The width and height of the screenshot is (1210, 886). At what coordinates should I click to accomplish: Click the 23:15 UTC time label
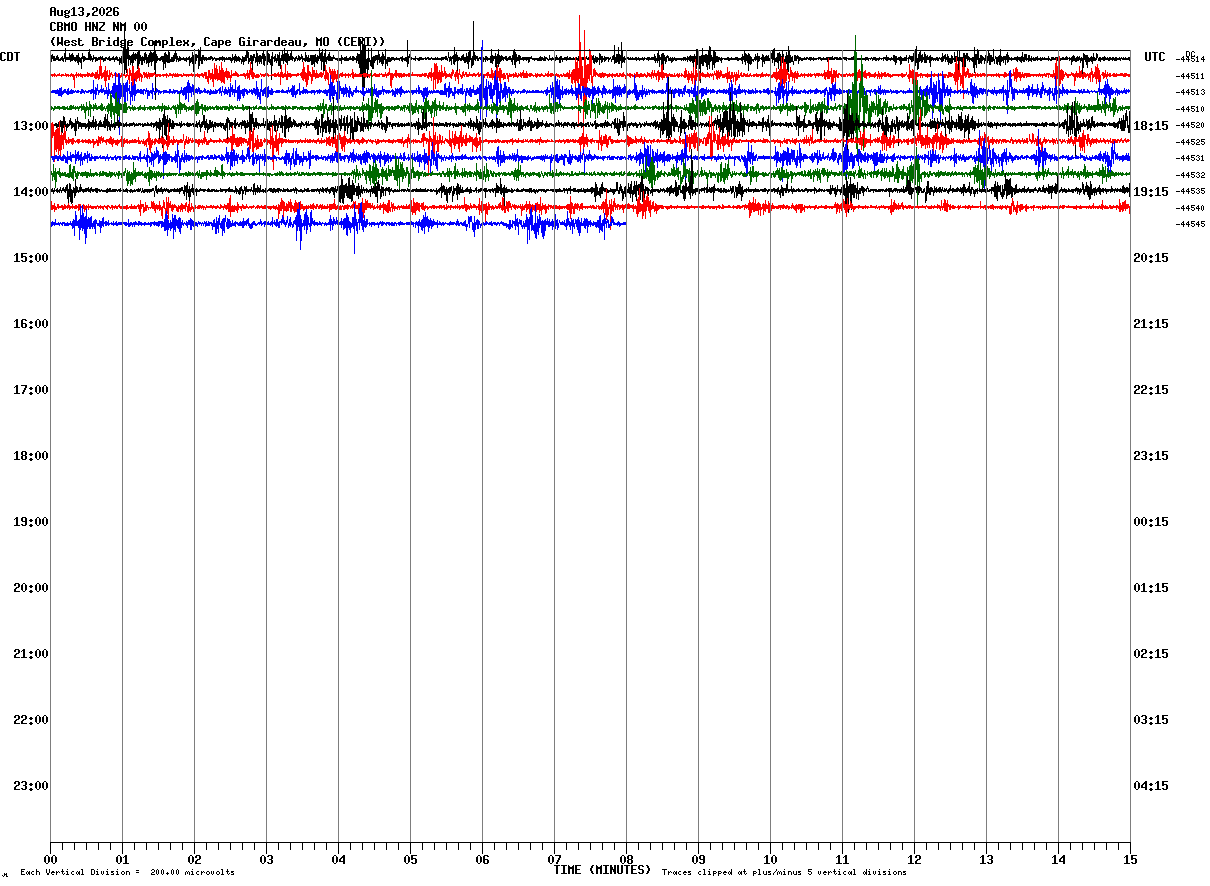(1151, 456)
